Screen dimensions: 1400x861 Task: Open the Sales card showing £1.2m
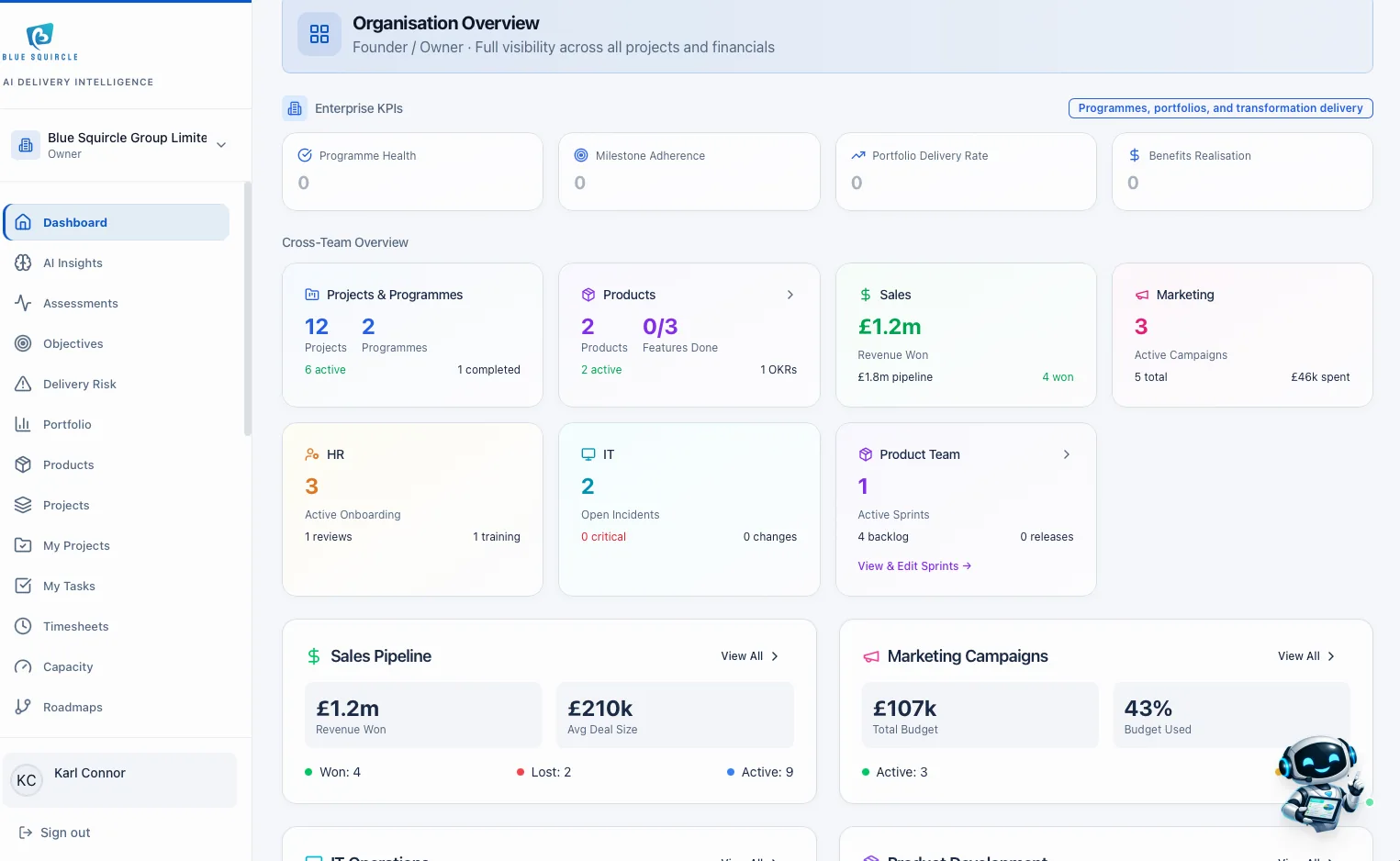966,335
